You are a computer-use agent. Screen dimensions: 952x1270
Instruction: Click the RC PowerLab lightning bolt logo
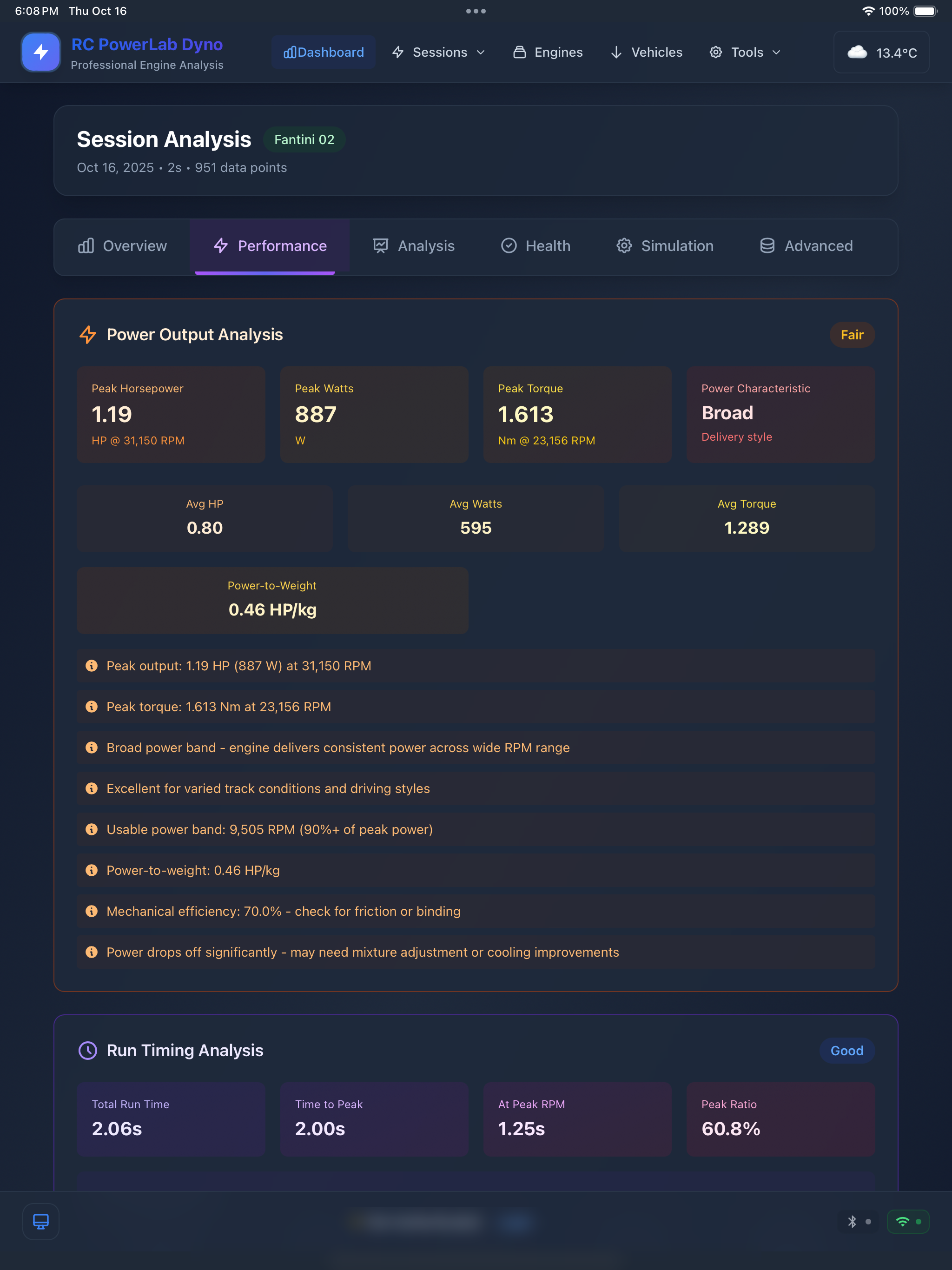pos(41,52)
